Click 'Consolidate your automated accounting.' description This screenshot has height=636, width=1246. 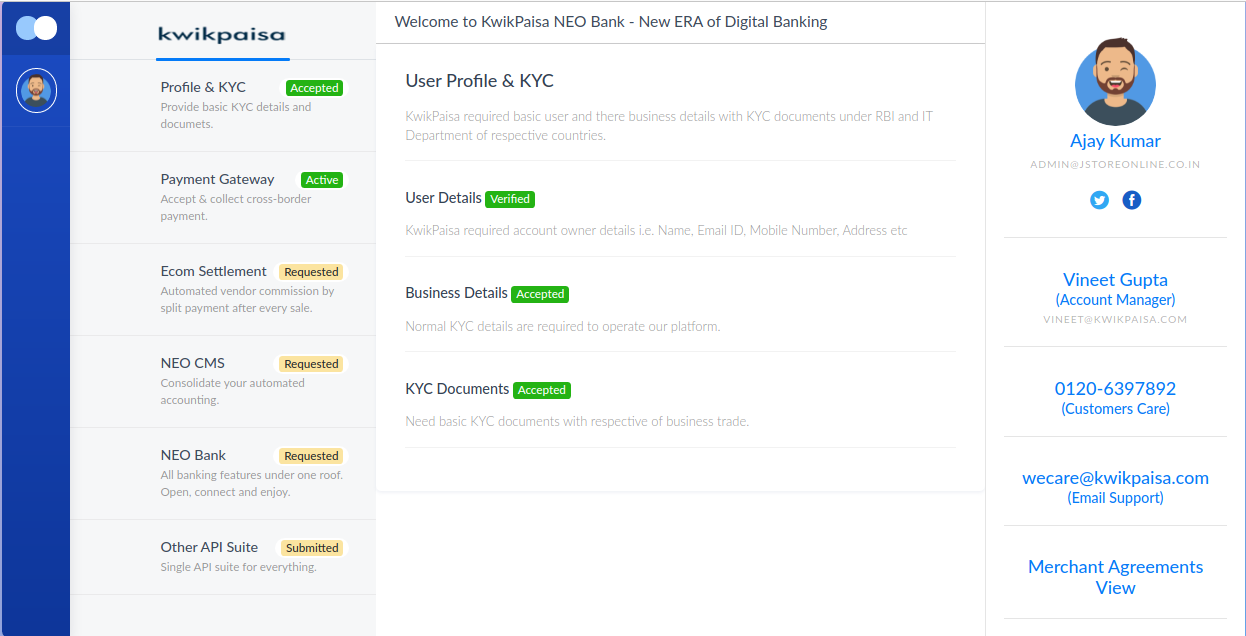pyautogui.click(x=232, y=391)
